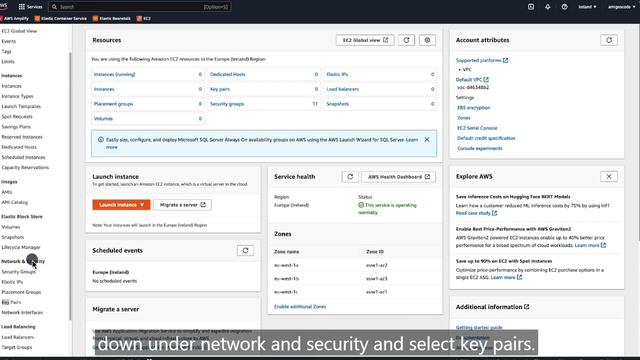Open EBS encryption settings link
The image size is (640, 360).
click(474, 108)
